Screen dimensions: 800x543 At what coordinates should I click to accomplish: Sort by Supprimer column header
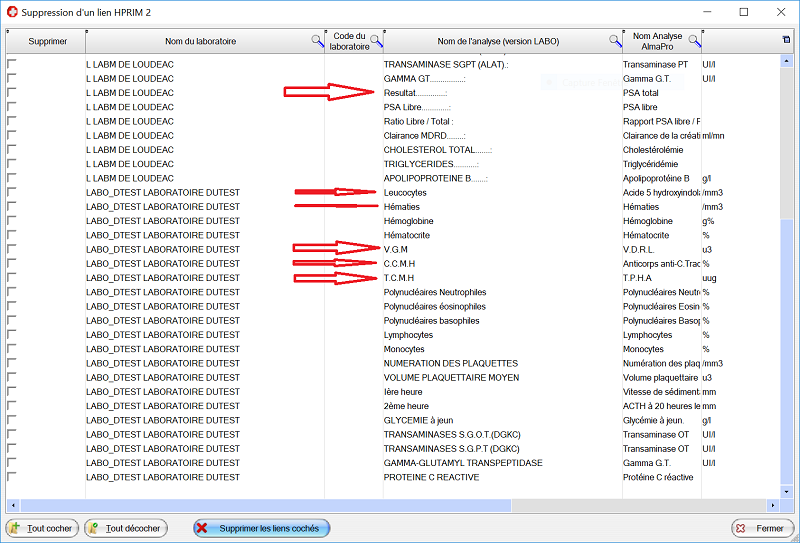pyautogui.click(x=47, y=41)
